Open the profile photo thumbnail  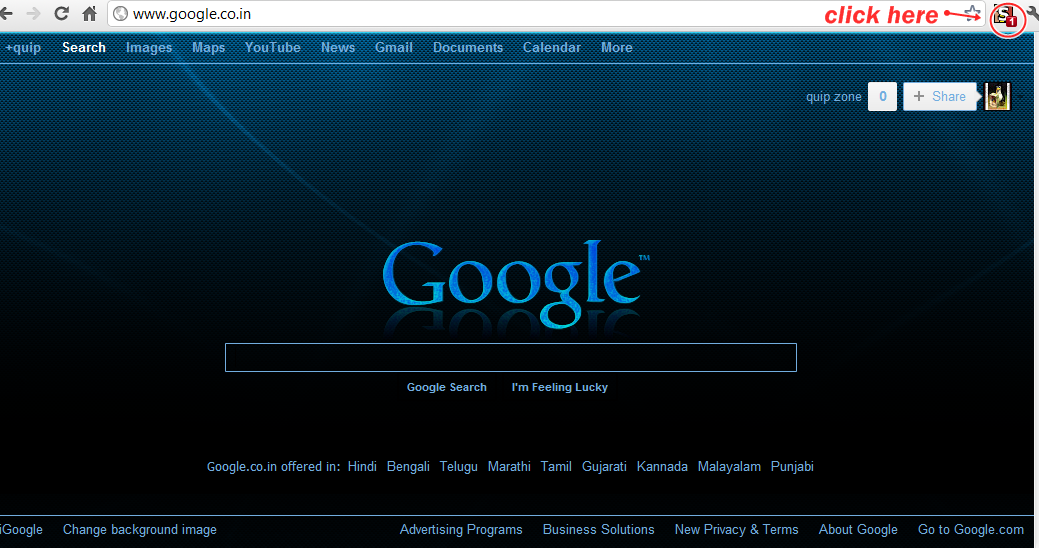(997, 97)
